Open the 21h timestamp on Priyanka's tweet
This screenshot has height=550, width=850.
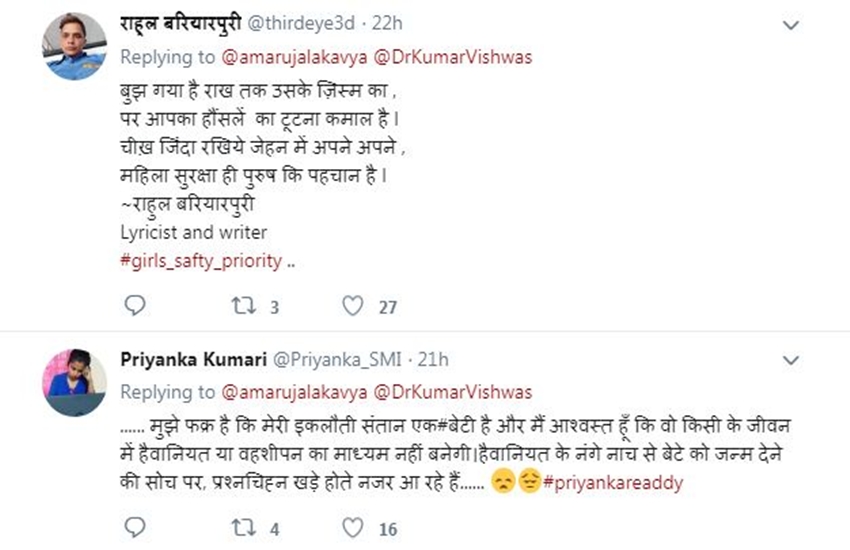pyautogui.click(x=433, y=359)
